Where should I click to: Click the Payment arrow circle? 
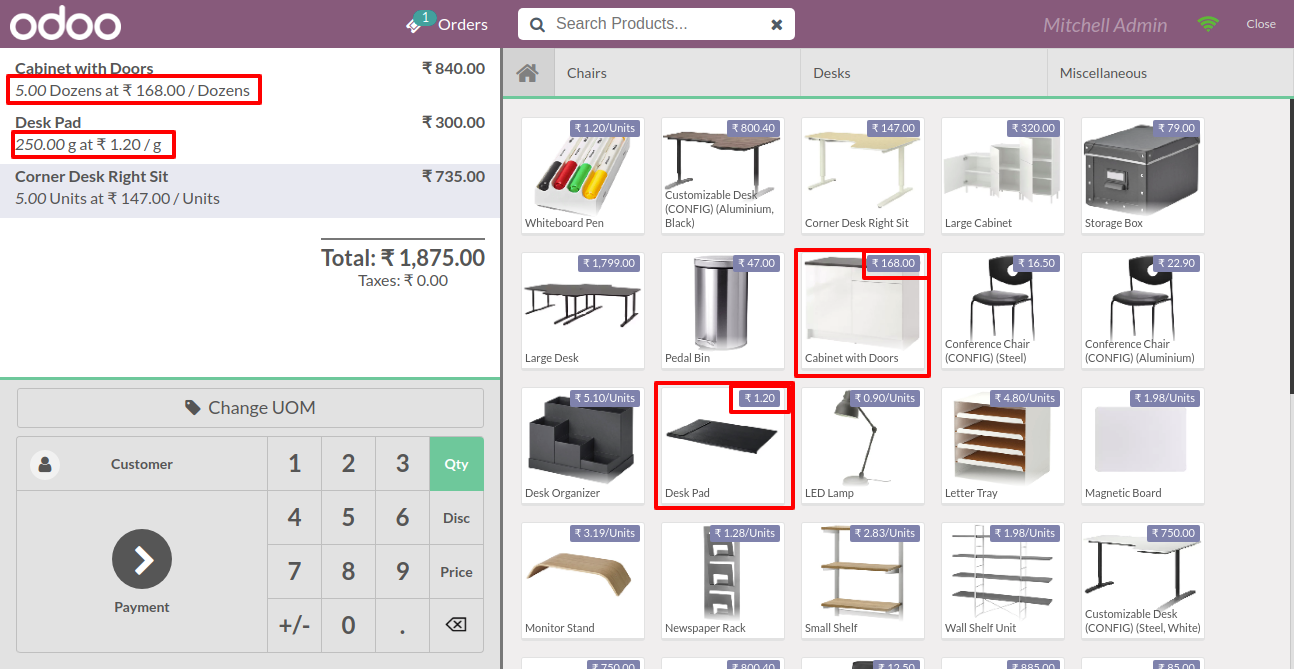(142, 559)
